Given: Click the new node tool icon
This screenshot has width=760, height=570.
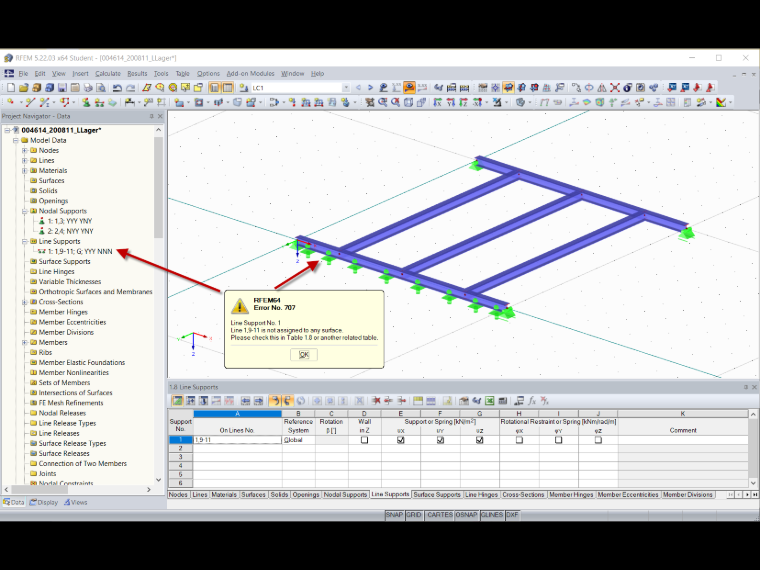Looking at the screenshot, I should [x=11, y=102].
